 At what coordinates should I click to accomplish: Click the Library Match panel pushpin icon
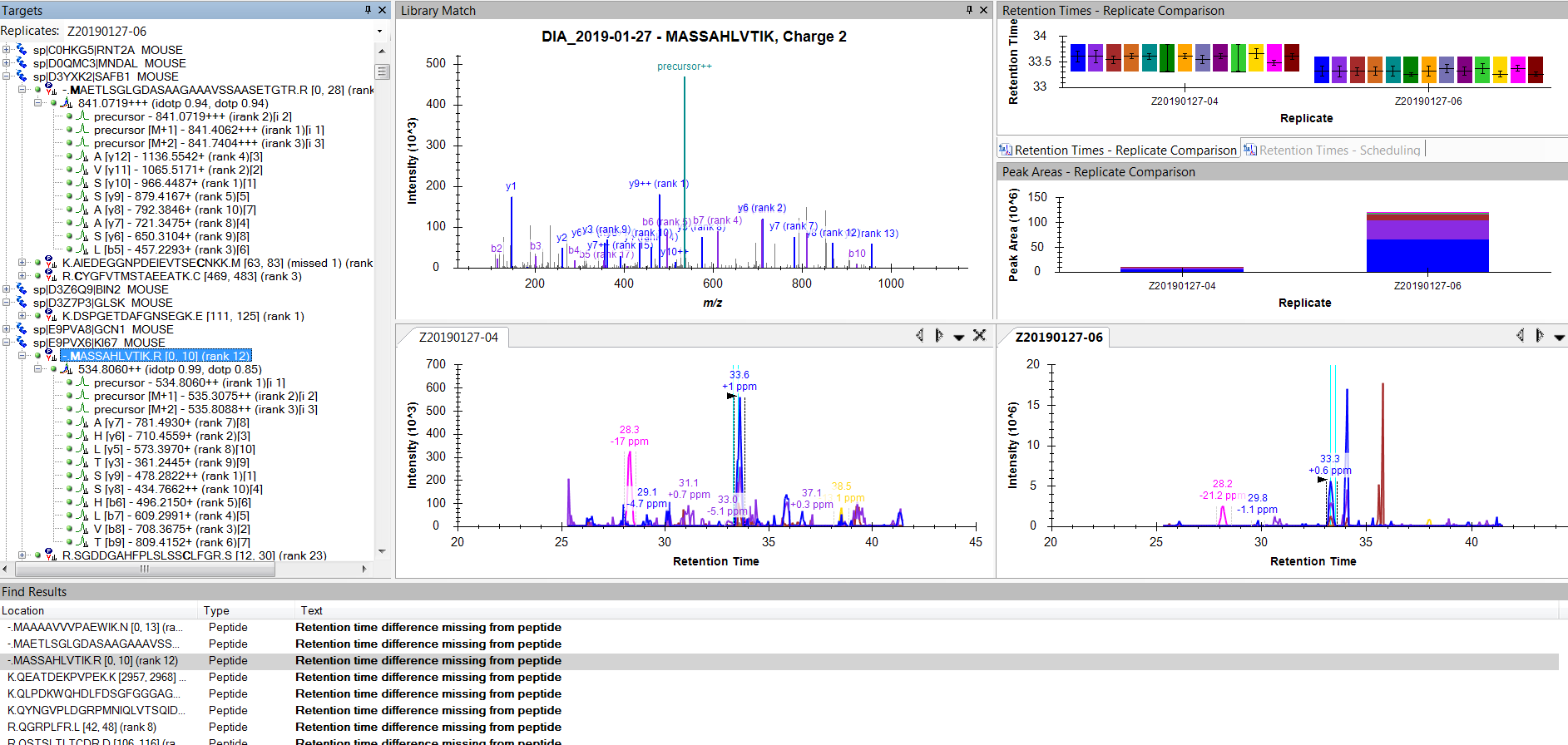tap(969, 10)
